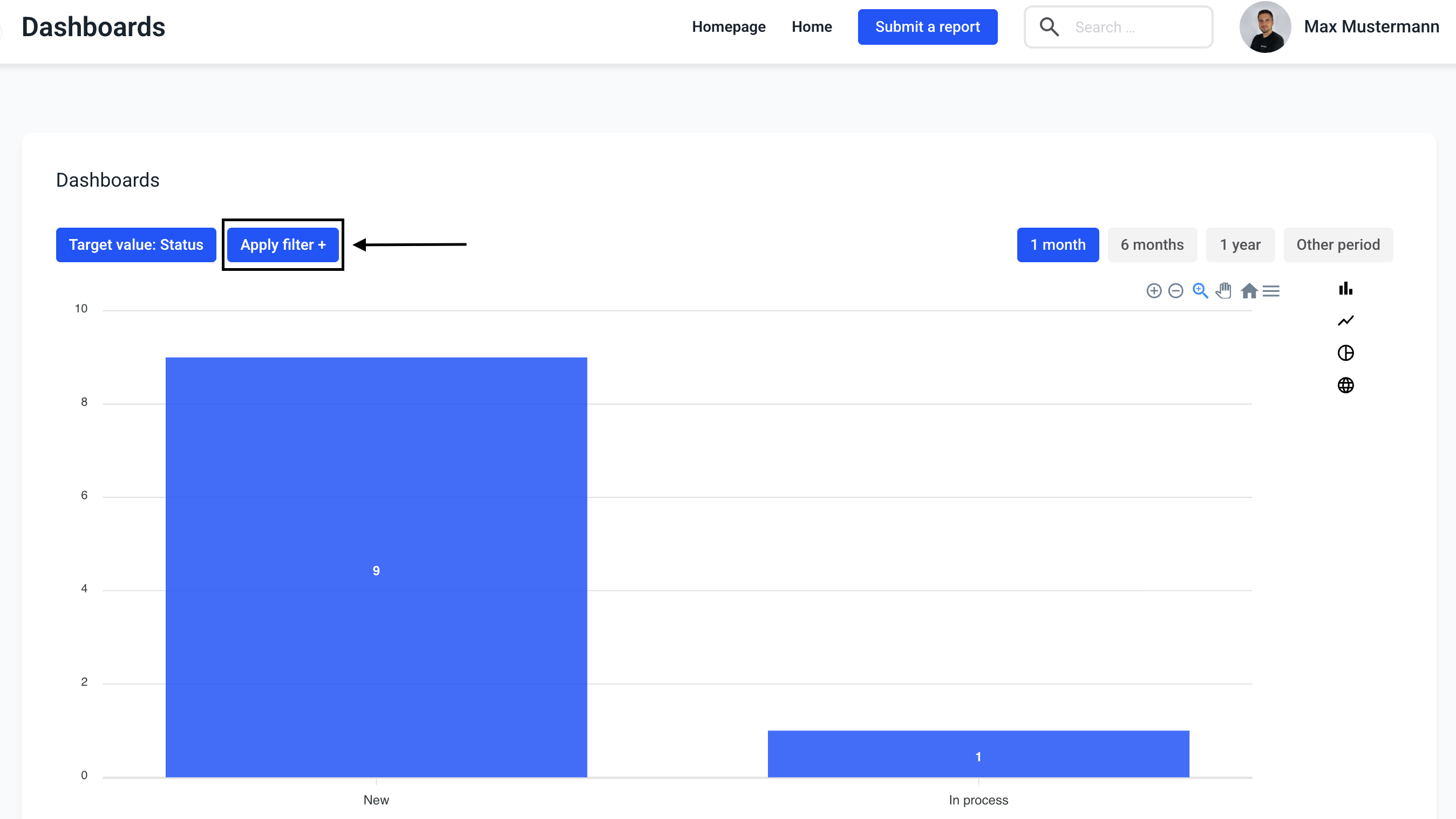Open the chart hamburger menu
Screen dimensions: 1456x819
point(1271,290)
